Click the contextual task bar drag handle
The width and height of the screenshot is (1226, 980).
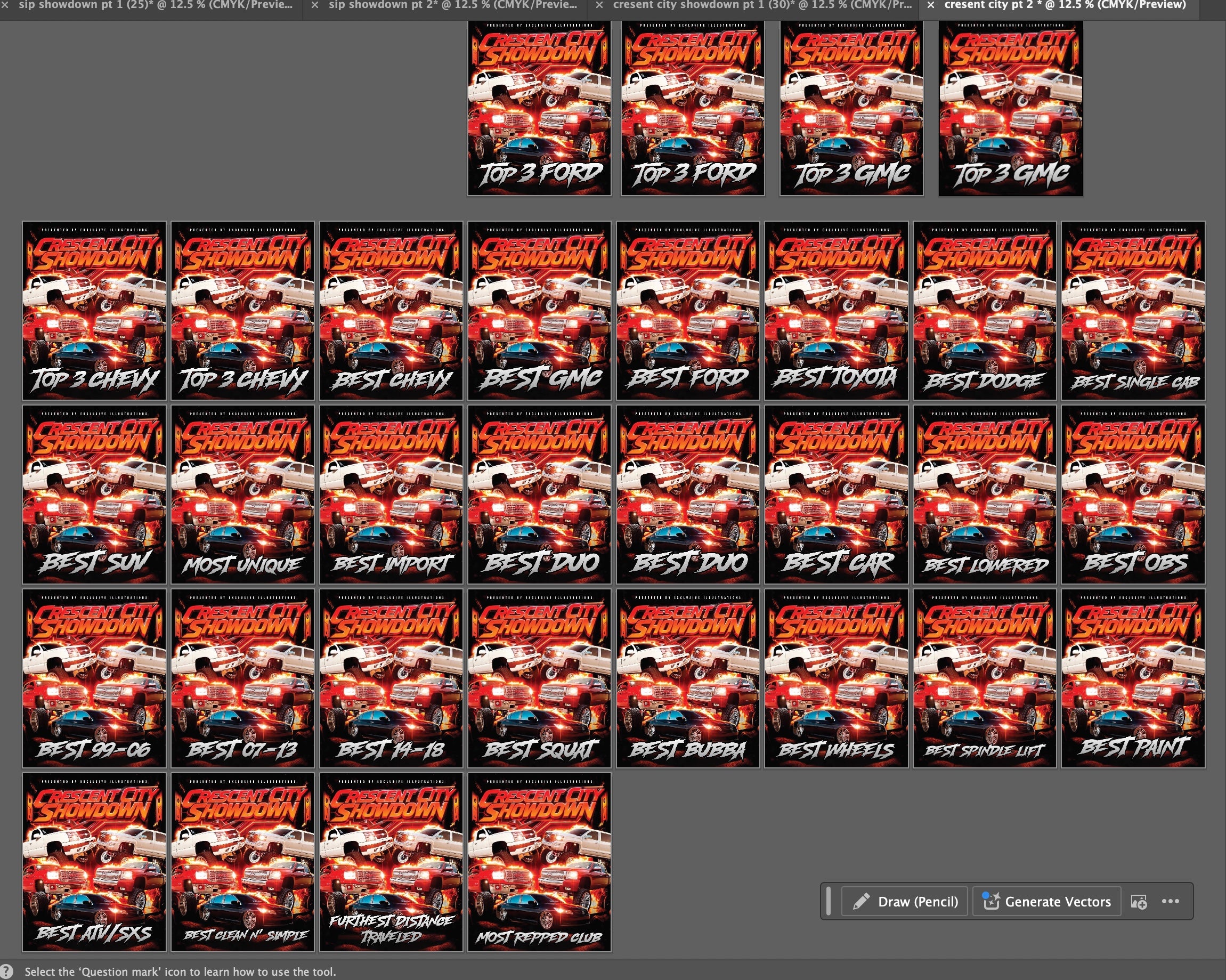click(x=829, y=901)
